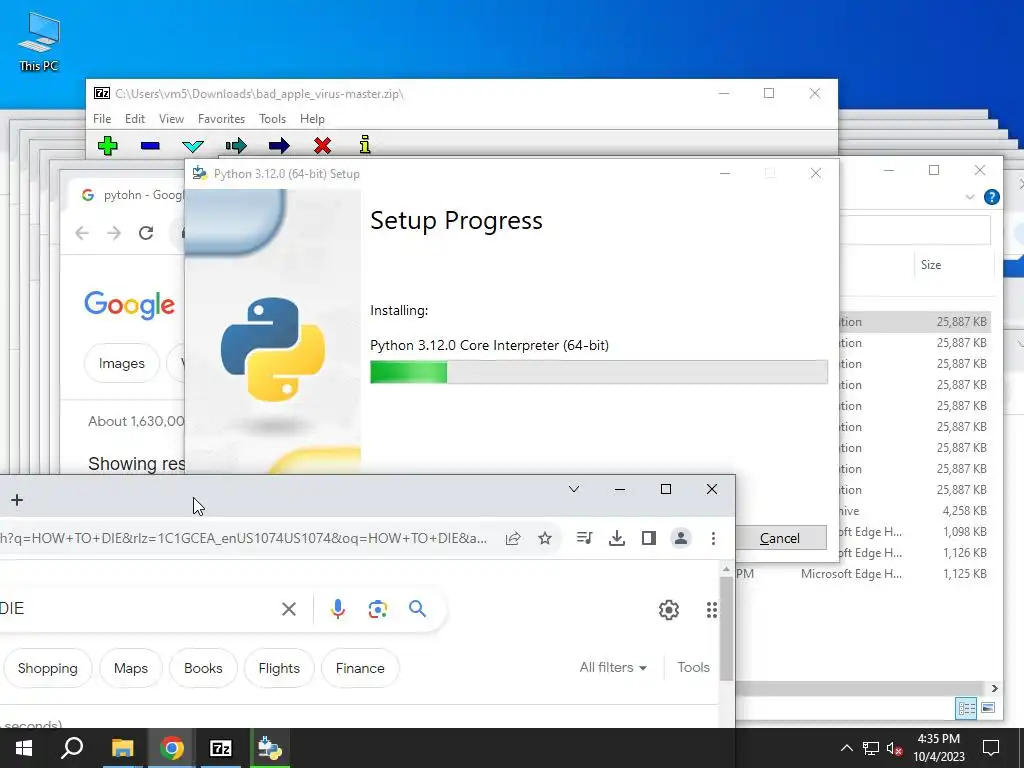
Task: Open Chrome profile avatar icon
Action: pos(680,538)
